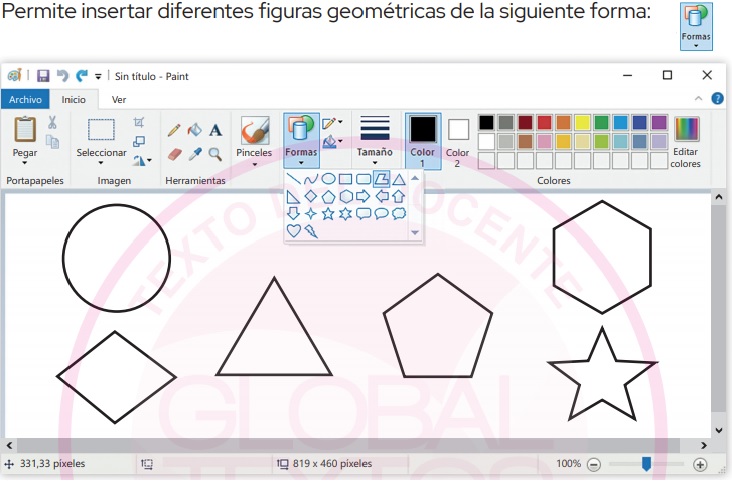Open Customize Quick Access Toolbar arrow
The width and height of the screenshot is (732, 481).
[x=98, y=76]
